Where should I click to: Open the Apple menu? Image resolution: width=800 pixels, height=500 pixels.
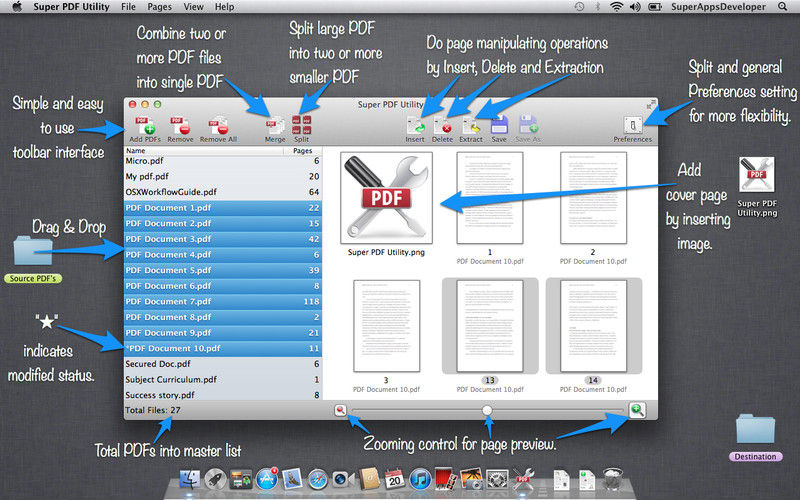17,7
